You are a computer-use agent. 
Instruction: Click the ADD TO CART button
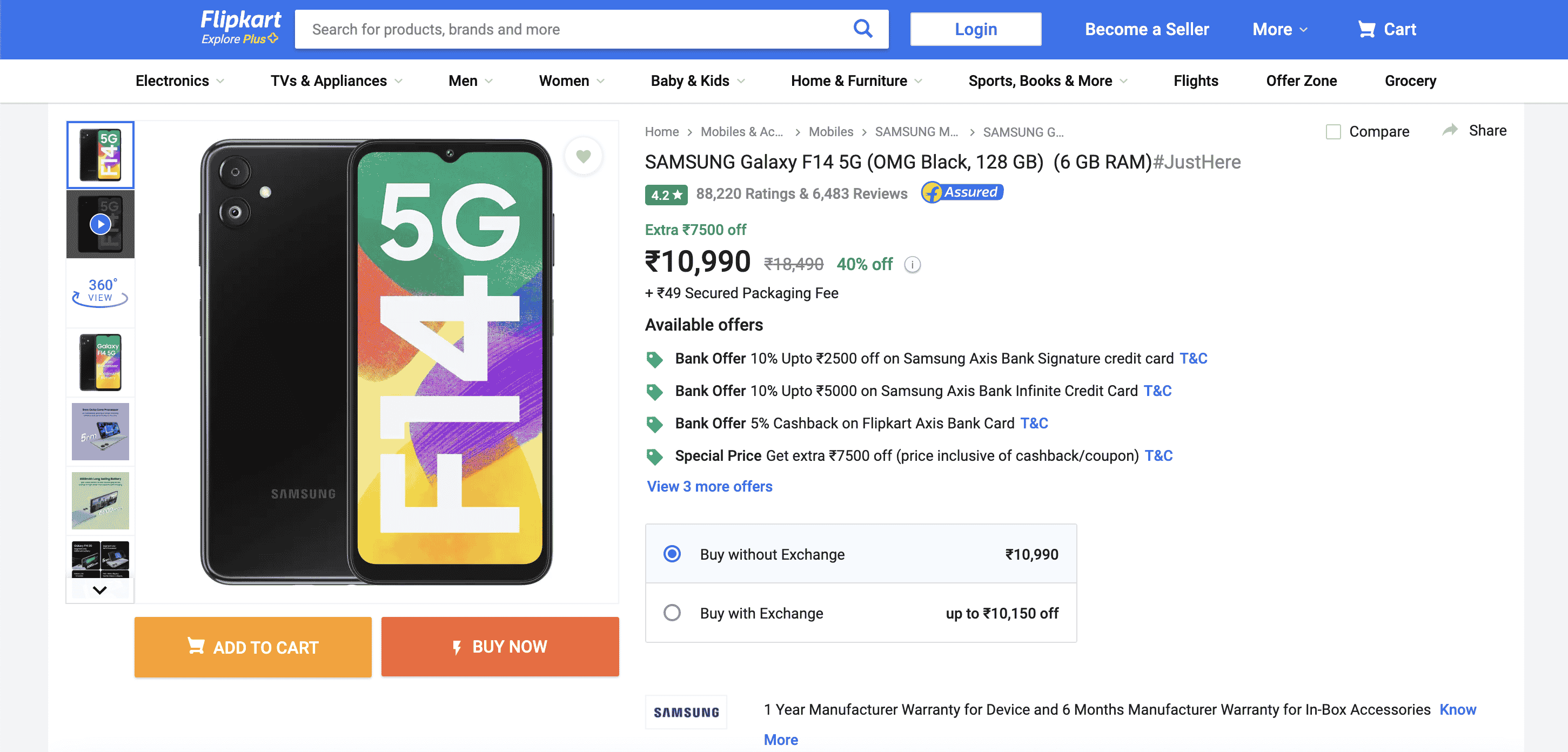pos(253,647)
